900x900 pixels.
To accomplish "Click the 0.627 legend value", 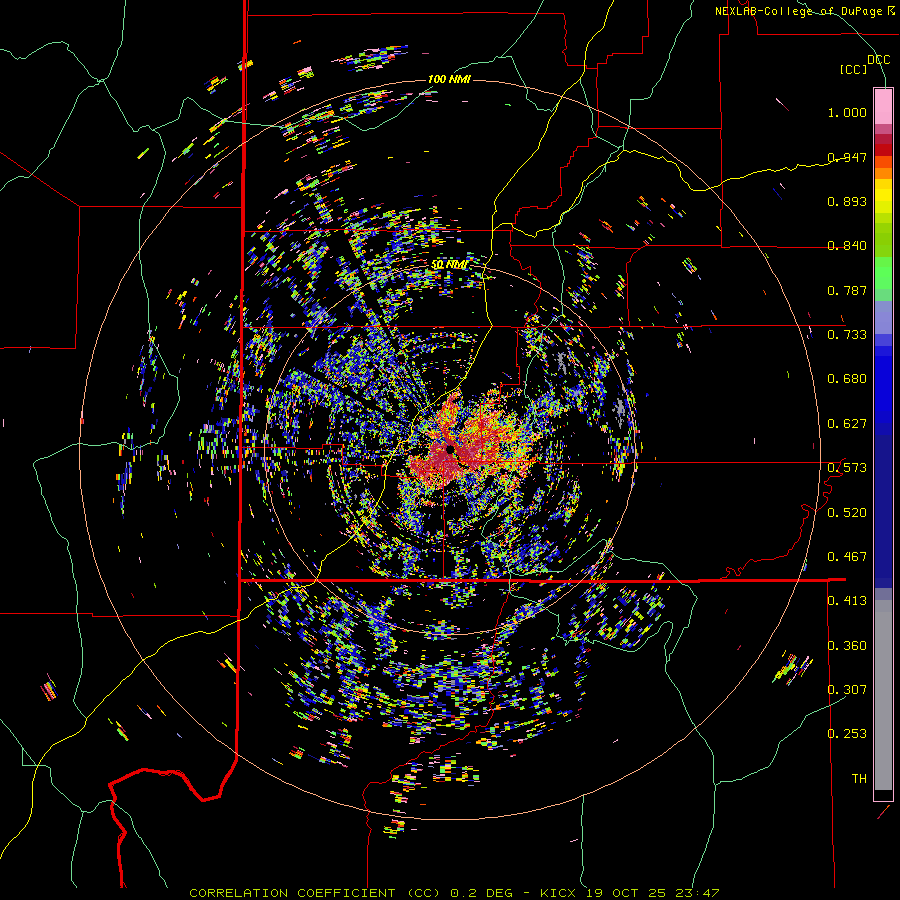I will [847, 424].
